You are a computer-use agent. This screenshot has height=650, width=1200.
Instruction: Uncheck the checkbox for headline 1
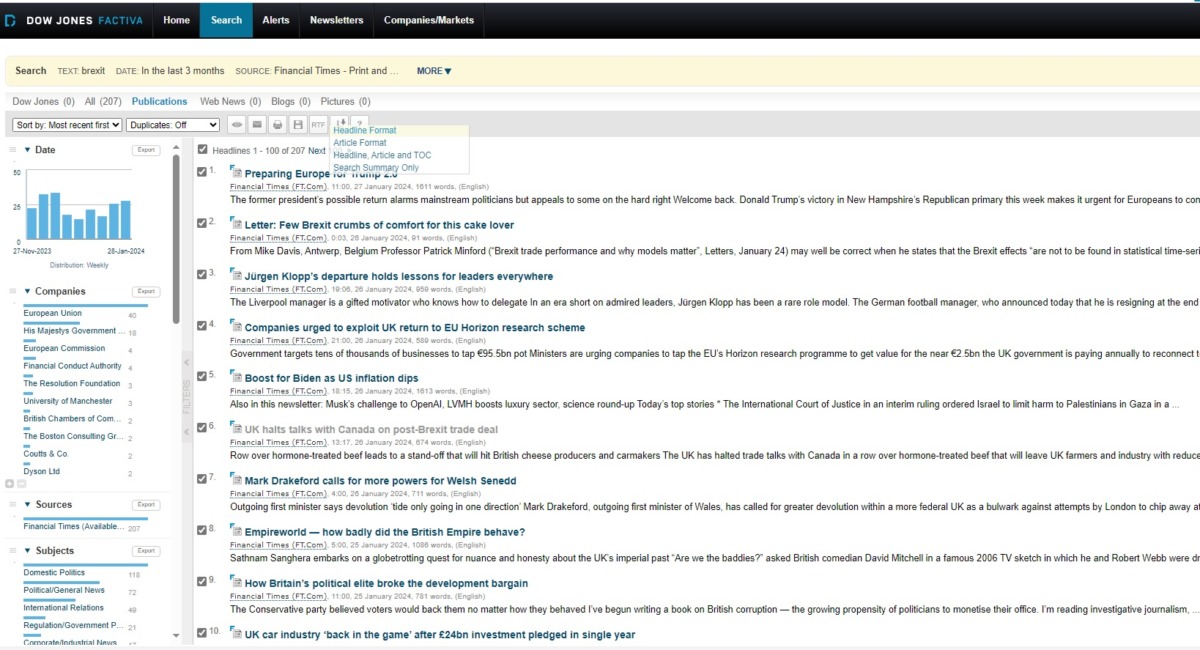[x=202, y=171]
